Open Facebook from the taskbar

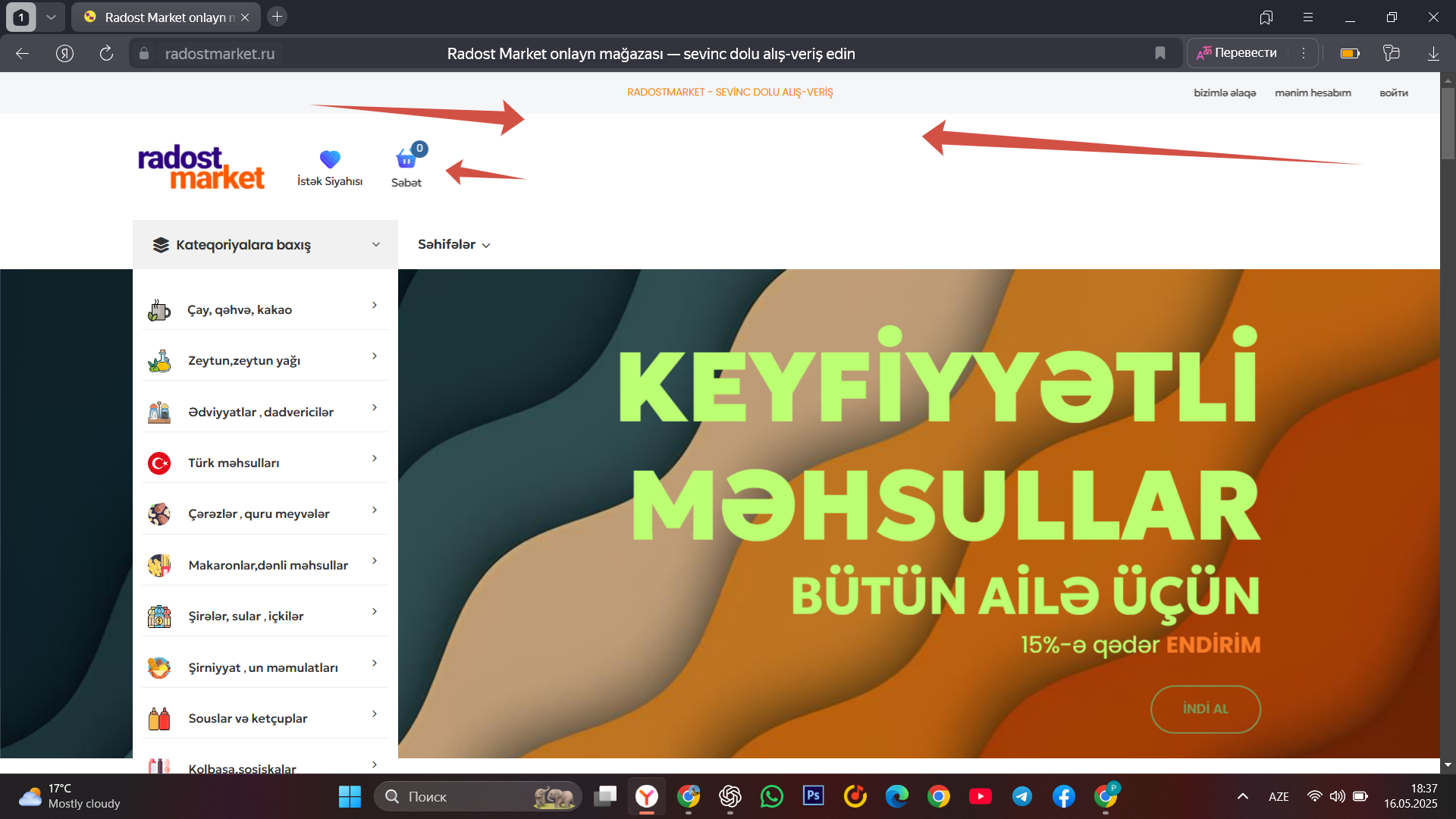coord(1064,796)
